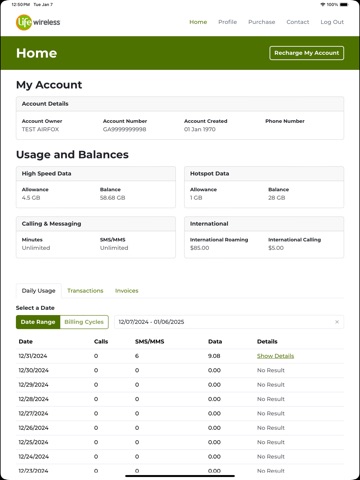Navigate to Contact page
Screen dimensions: 360x480
point(298,22)
